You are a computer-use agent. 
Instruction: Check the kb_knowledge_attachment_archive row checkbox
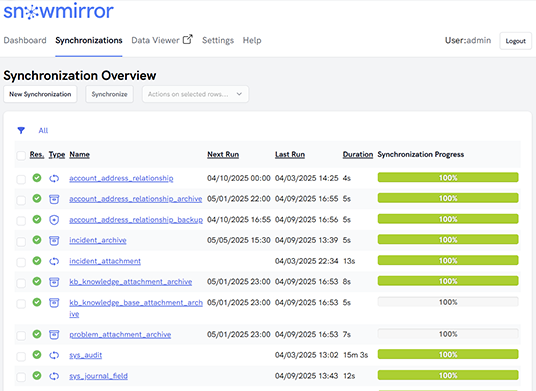[21, 283]
